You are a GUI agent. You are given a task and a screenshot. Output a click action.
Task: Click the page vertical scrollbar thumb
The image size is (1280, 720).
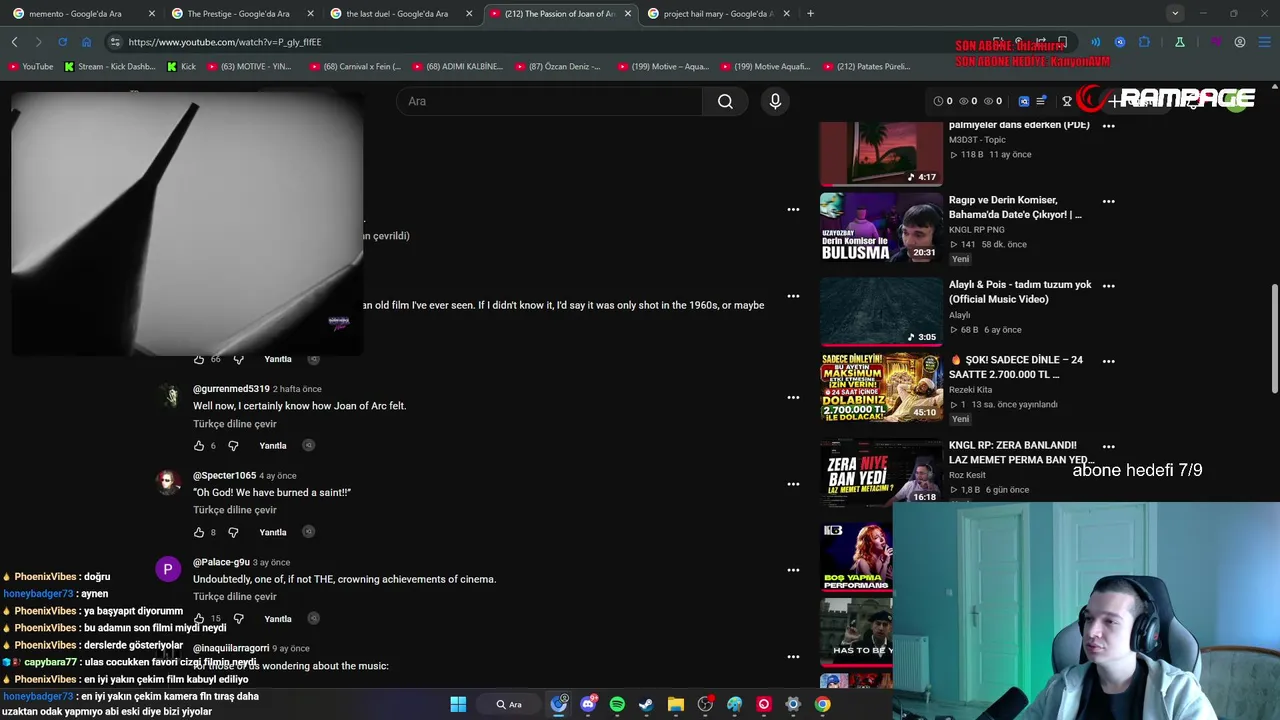[x=1274, y=338]
